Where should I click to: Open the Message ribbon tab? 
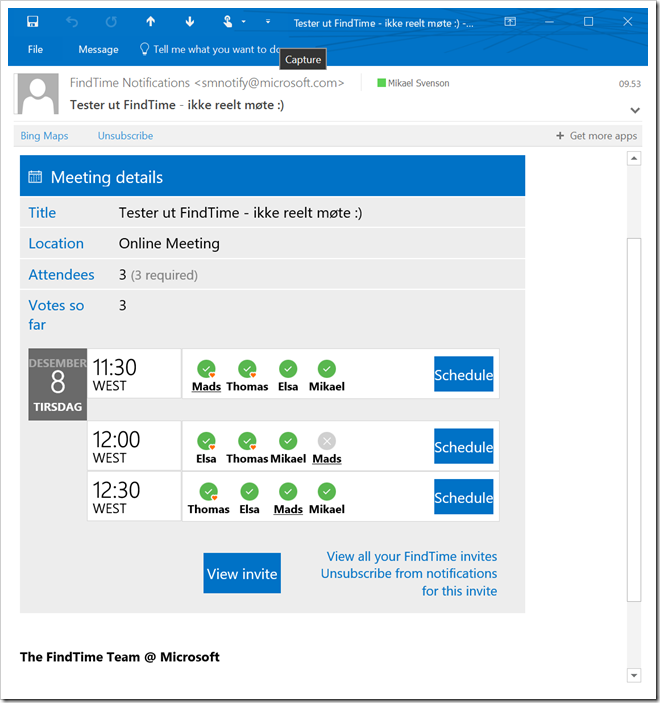(98, 49)
